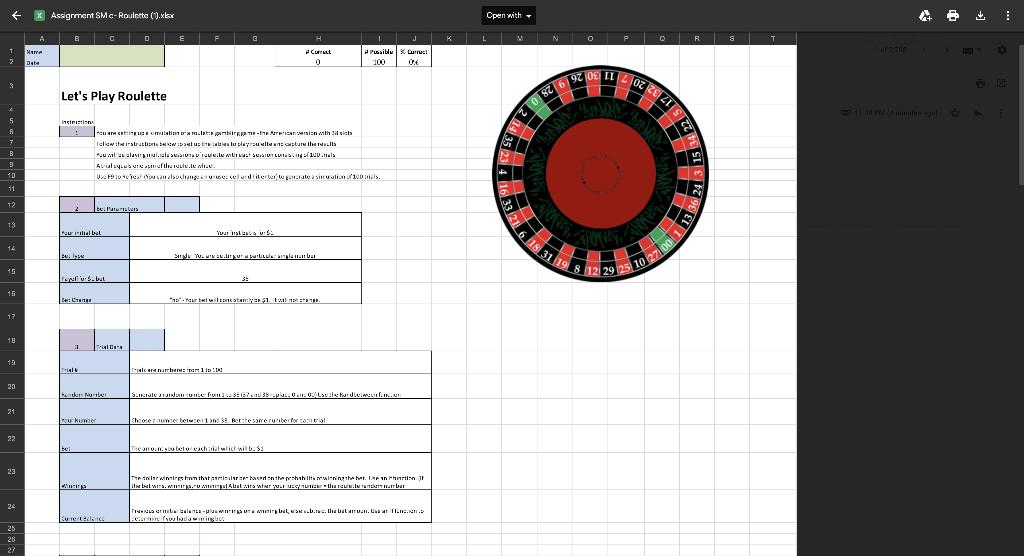This screenshot has height=556, width=1024.
Task: Click the Random Number label cell
Action: (x=94, y=386)
